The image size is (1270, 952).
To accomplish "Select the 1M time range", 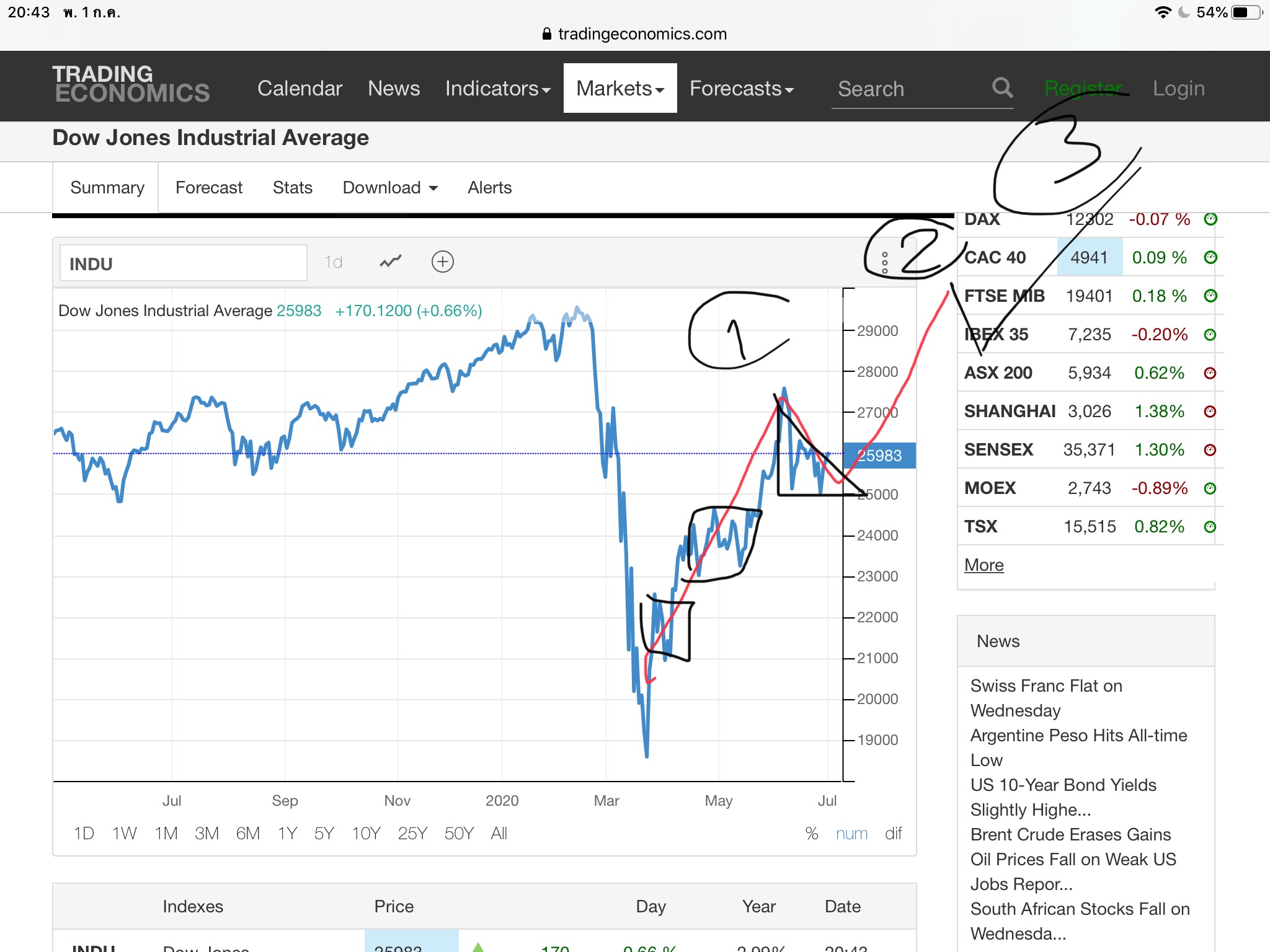I will pyautogui.click(x=166, y=834).
